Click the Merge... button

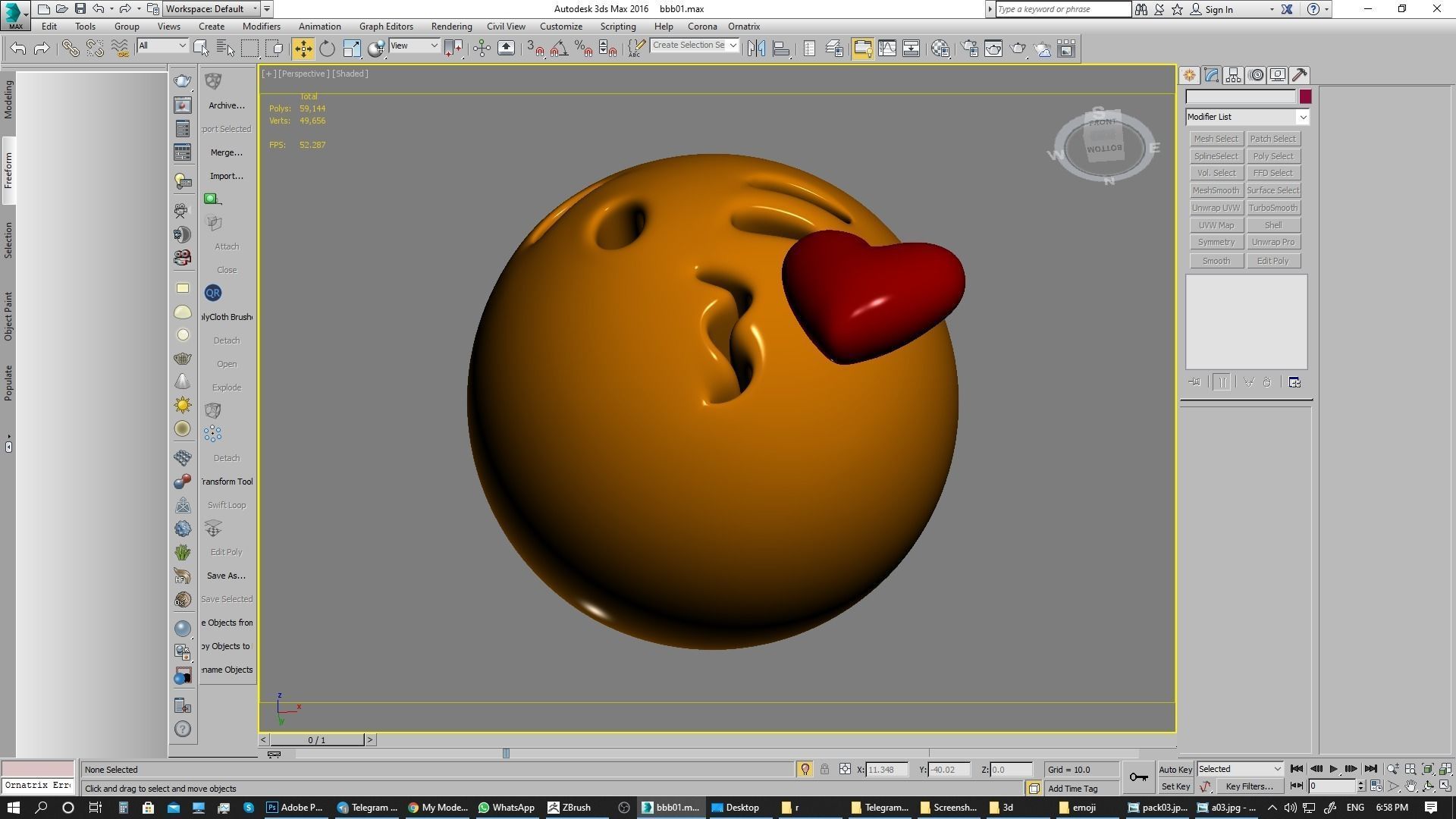[x=226, y=152]
